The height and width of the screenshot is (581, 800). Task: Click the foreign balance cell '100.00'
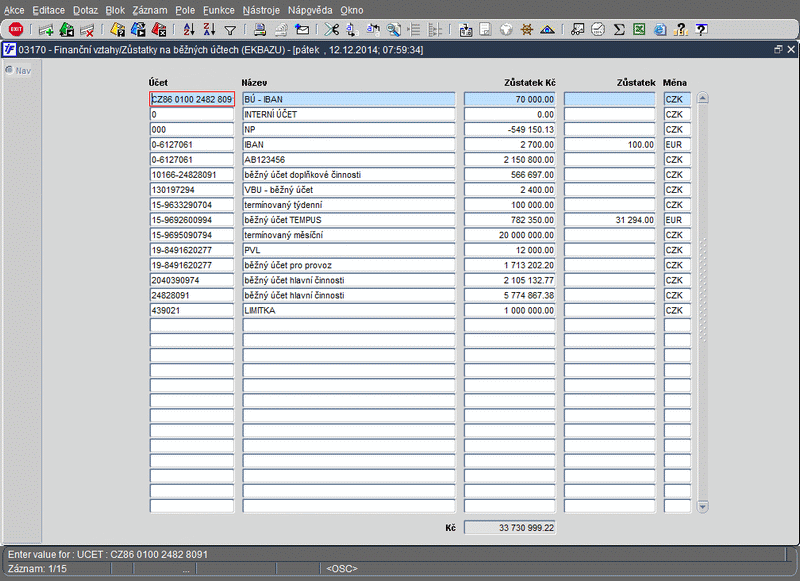609,144
